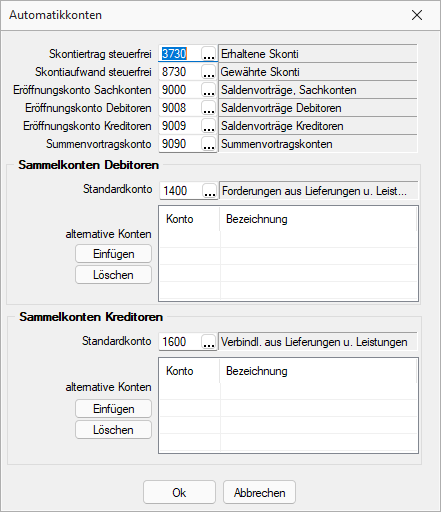Open lookup for Debitoren Standardkonto 1400
The width and height of the screenshot is (441, 512).
[210, 191]
